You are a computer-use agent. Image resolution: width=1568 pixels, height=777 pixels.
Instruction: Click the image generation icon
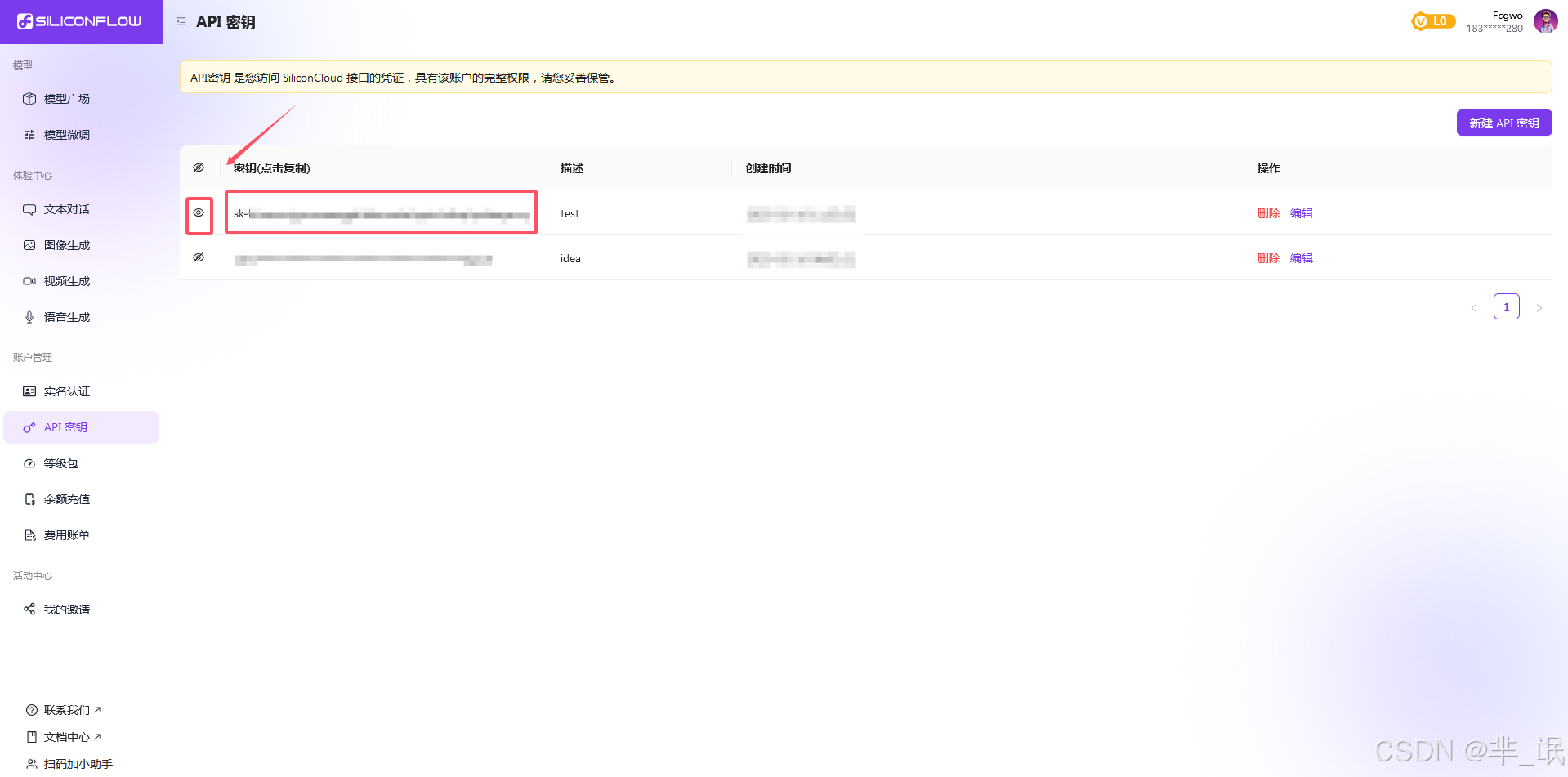29,245
